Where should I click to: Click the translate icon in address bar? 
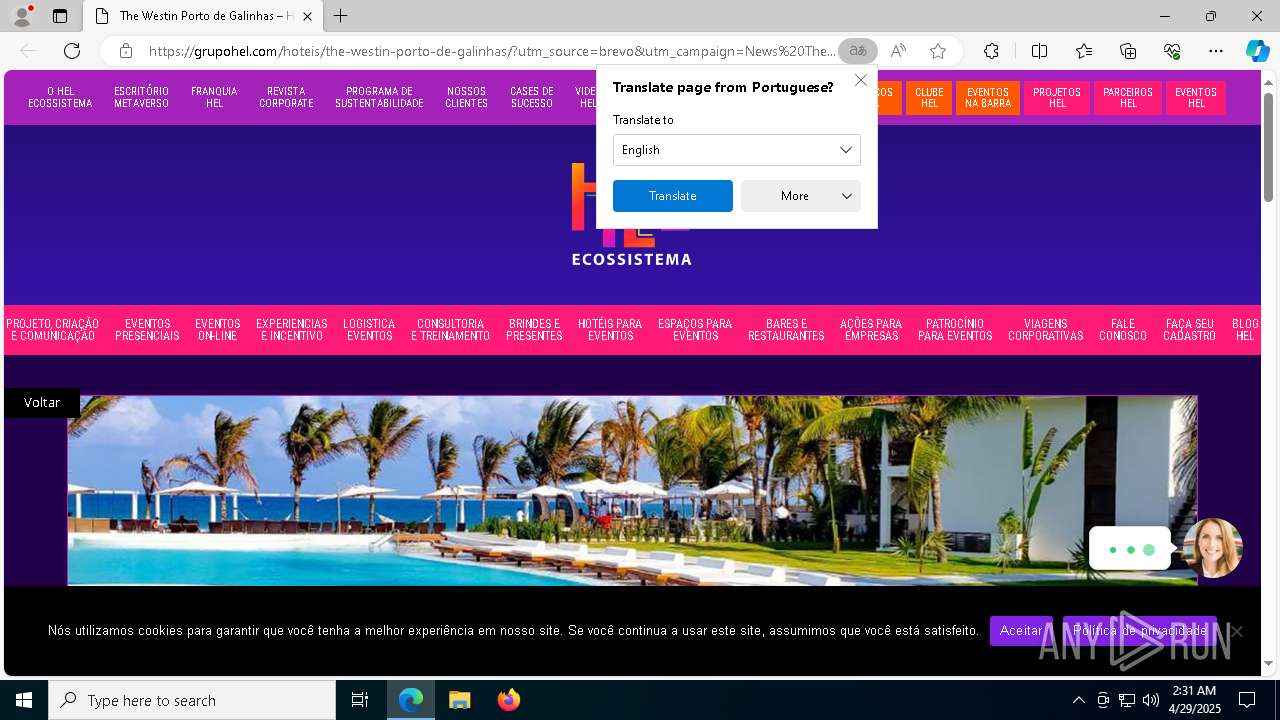coord(858,51)
